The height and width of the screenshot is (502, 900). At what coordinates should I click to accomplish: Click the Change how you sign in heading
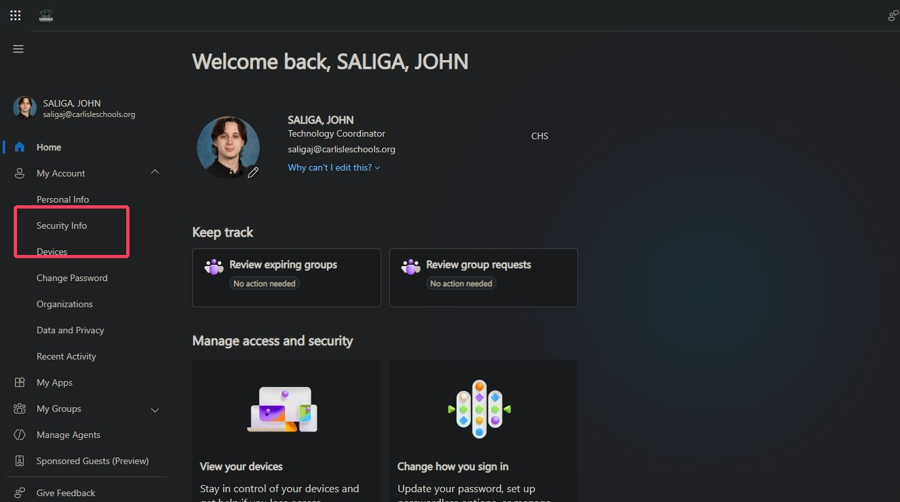(x=452, y=466)
